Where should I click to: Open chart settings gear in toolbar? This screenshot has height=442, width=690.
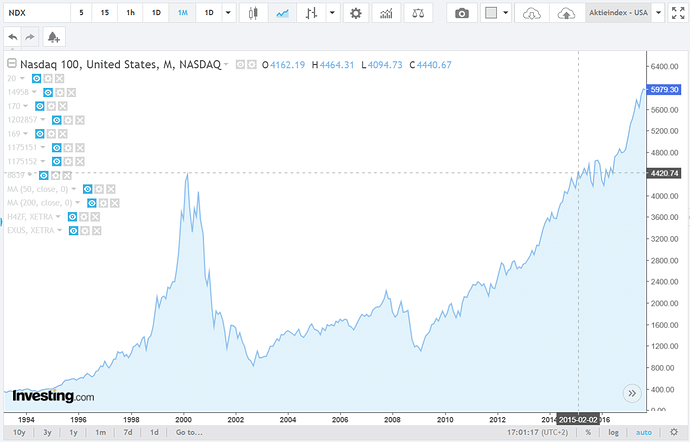coord(356,13)
